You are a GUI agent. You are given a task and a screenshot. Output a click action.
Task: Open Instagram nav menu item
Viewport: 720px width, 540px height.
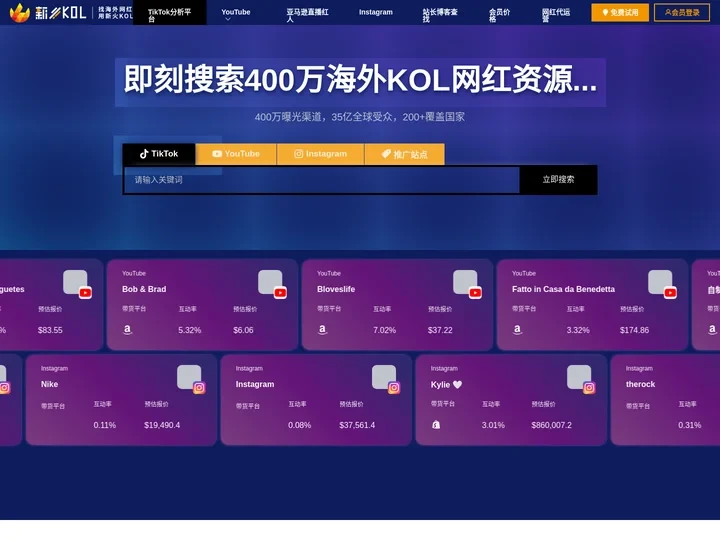[376, 12]
